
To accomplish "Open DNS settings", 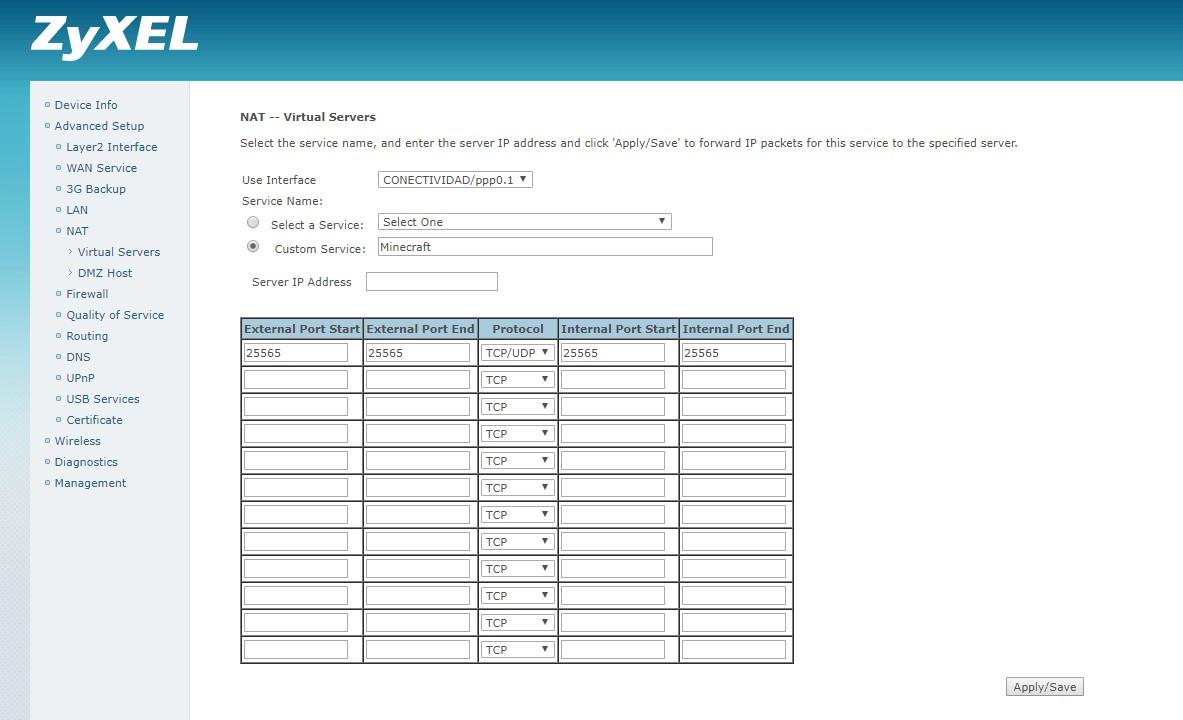I will click(x=78, y=357).
